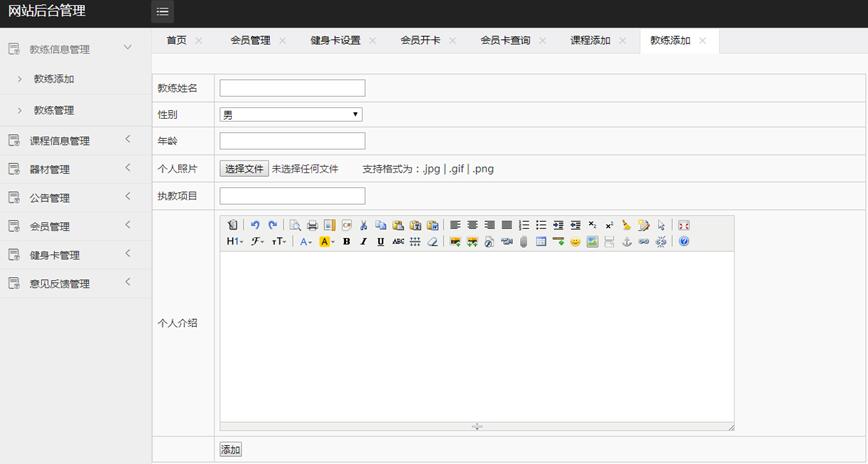Select 教练管理 in the sidebar
Screen dimensions: 868x464
(x=54, y=111)
